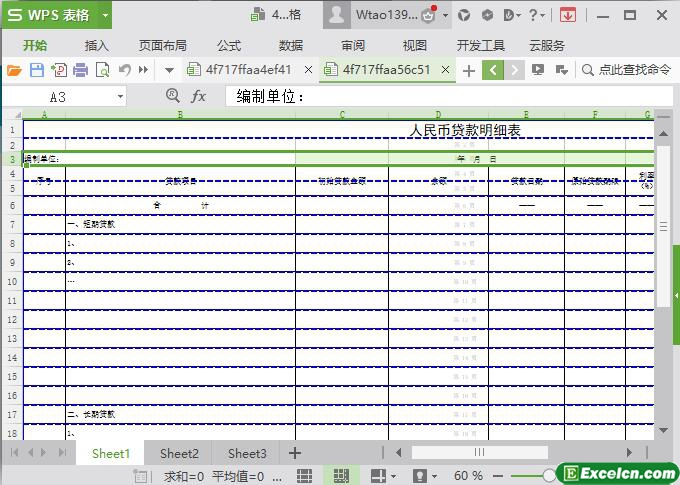Click the Open folder icon

[14, 70]
